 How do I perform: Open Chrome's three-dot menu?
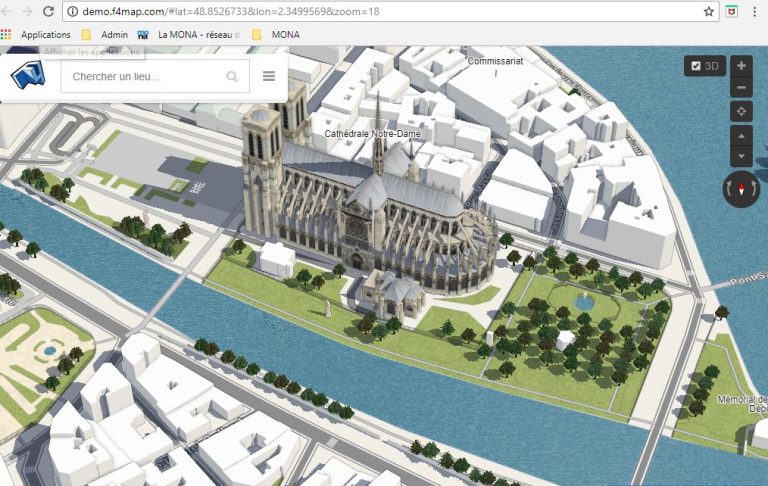click(755, 12)
